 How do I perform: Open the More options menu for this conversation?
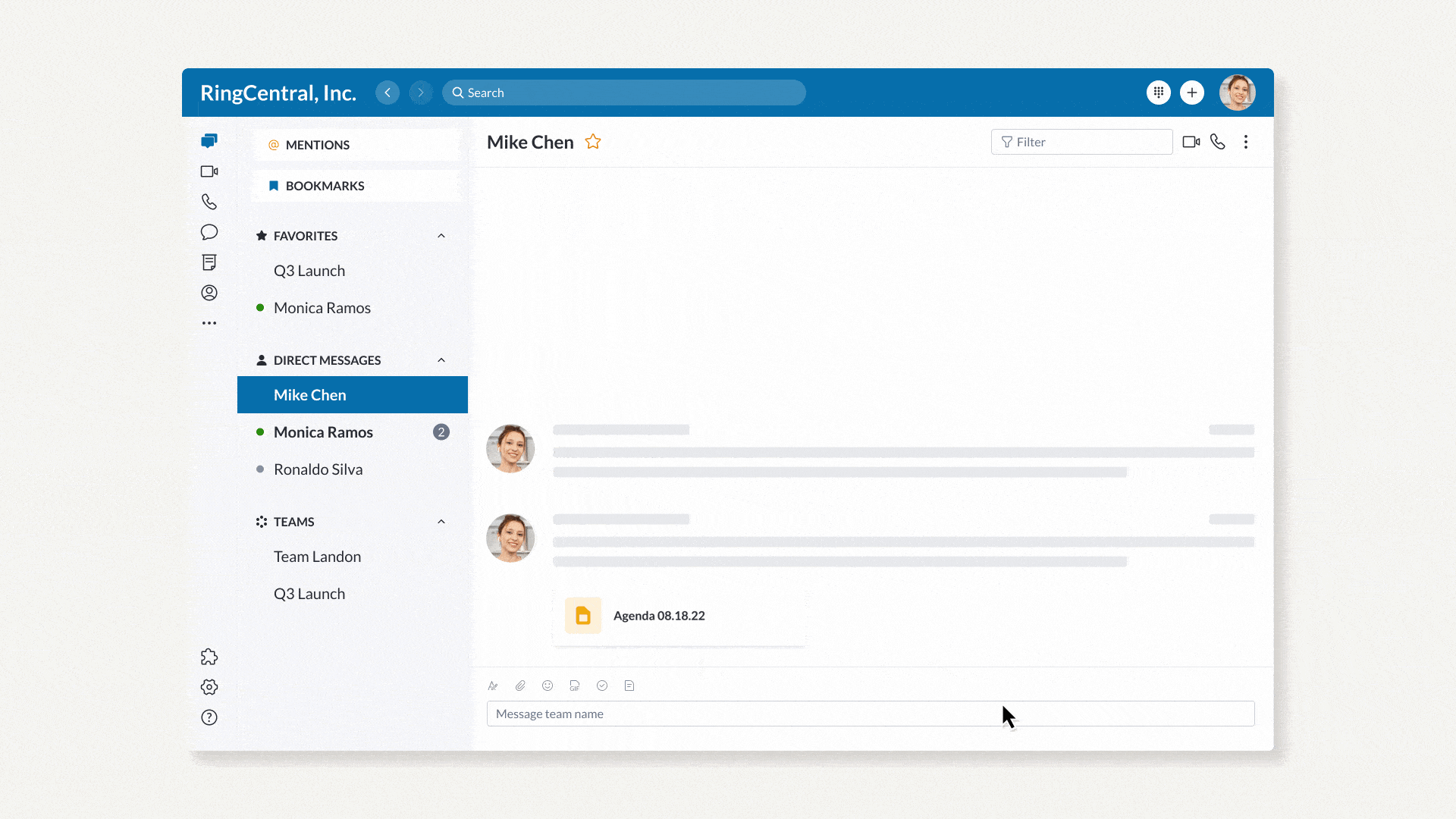1246,142
